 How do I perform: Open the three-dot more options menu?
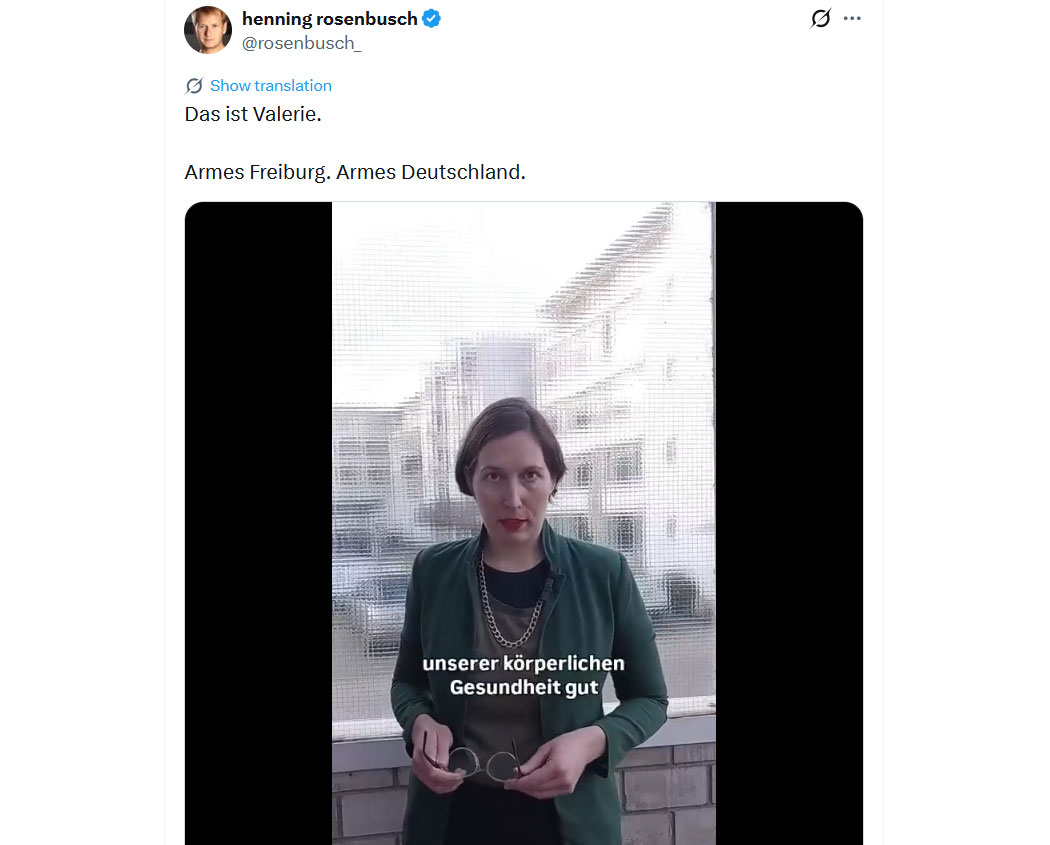pyautogui.click(x=852, y=18)
